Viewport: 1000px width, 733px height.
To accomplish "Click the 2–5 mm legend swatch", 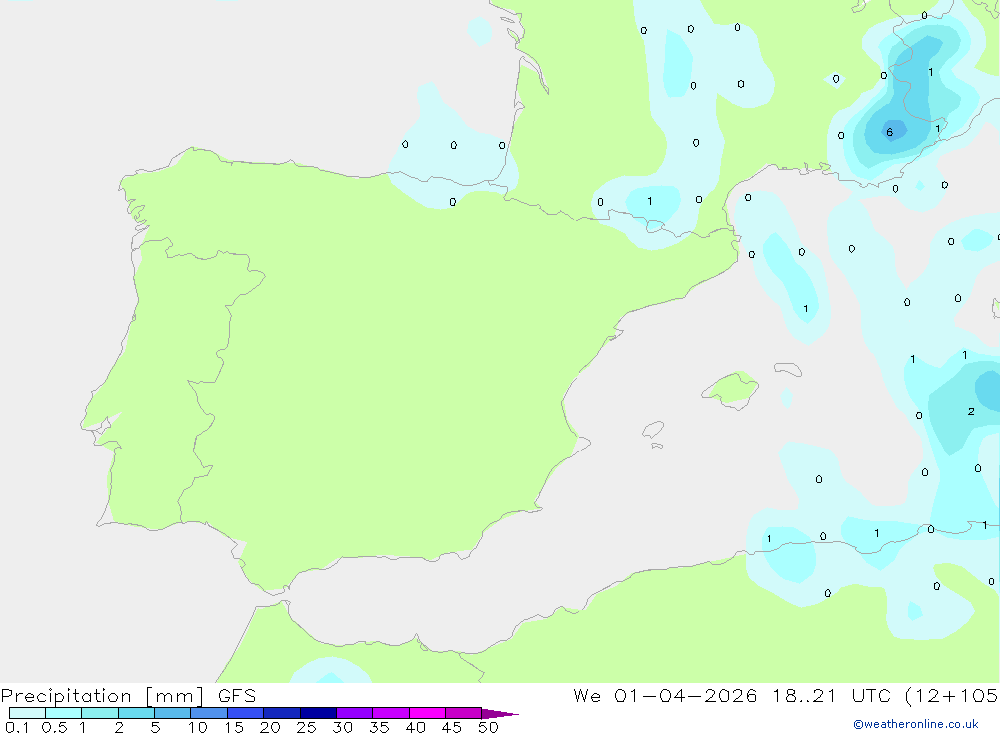I will 136,713.
